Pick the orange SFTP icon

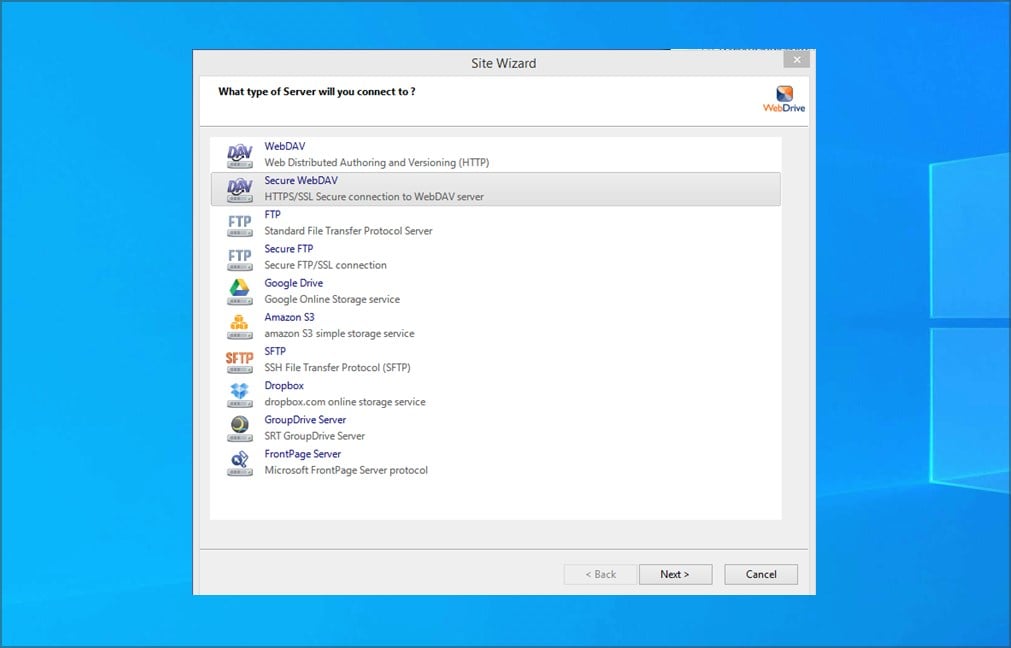[239, 361]
